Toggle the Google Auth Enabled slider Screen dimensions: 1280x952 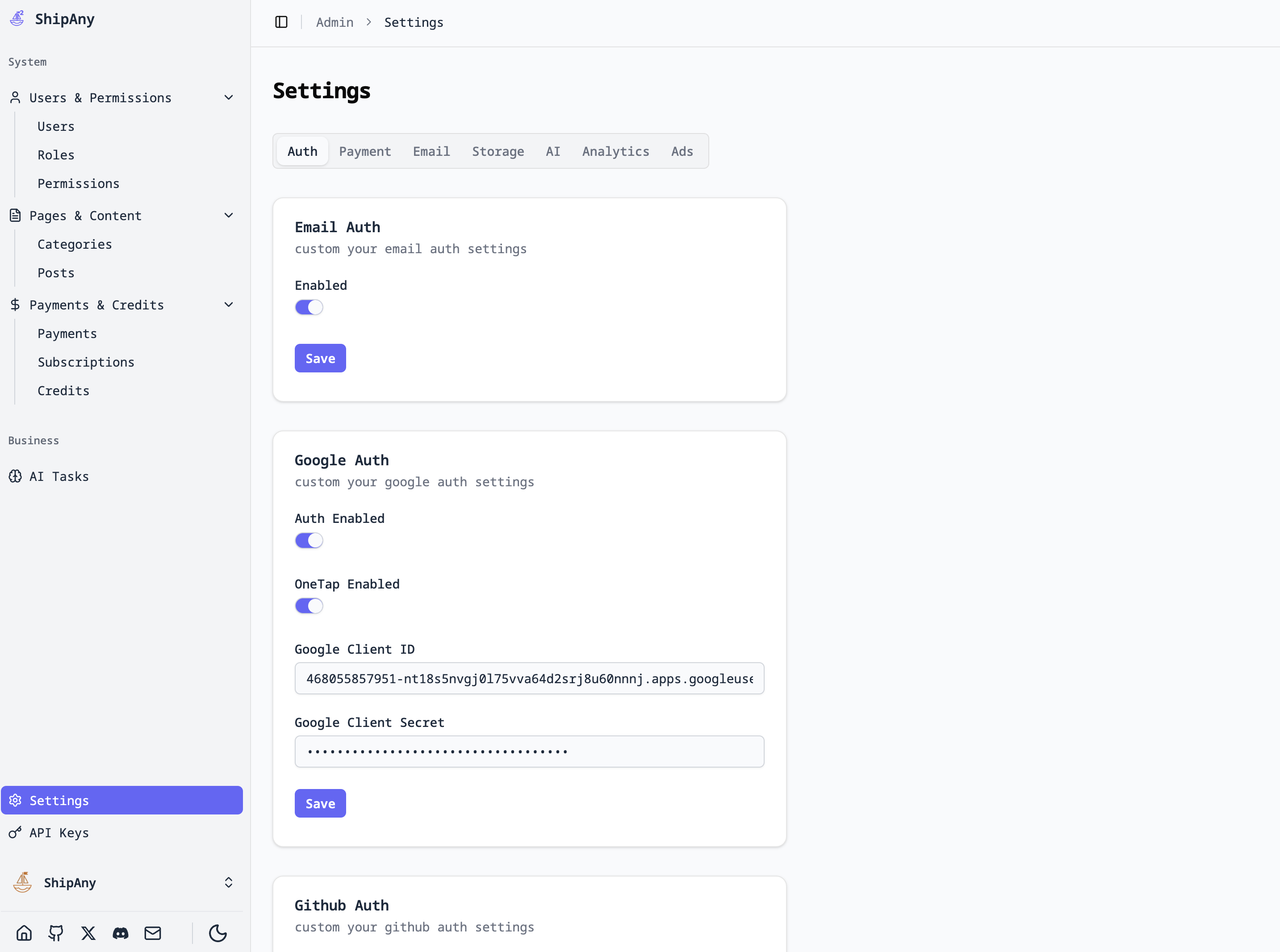click(309, 540)
